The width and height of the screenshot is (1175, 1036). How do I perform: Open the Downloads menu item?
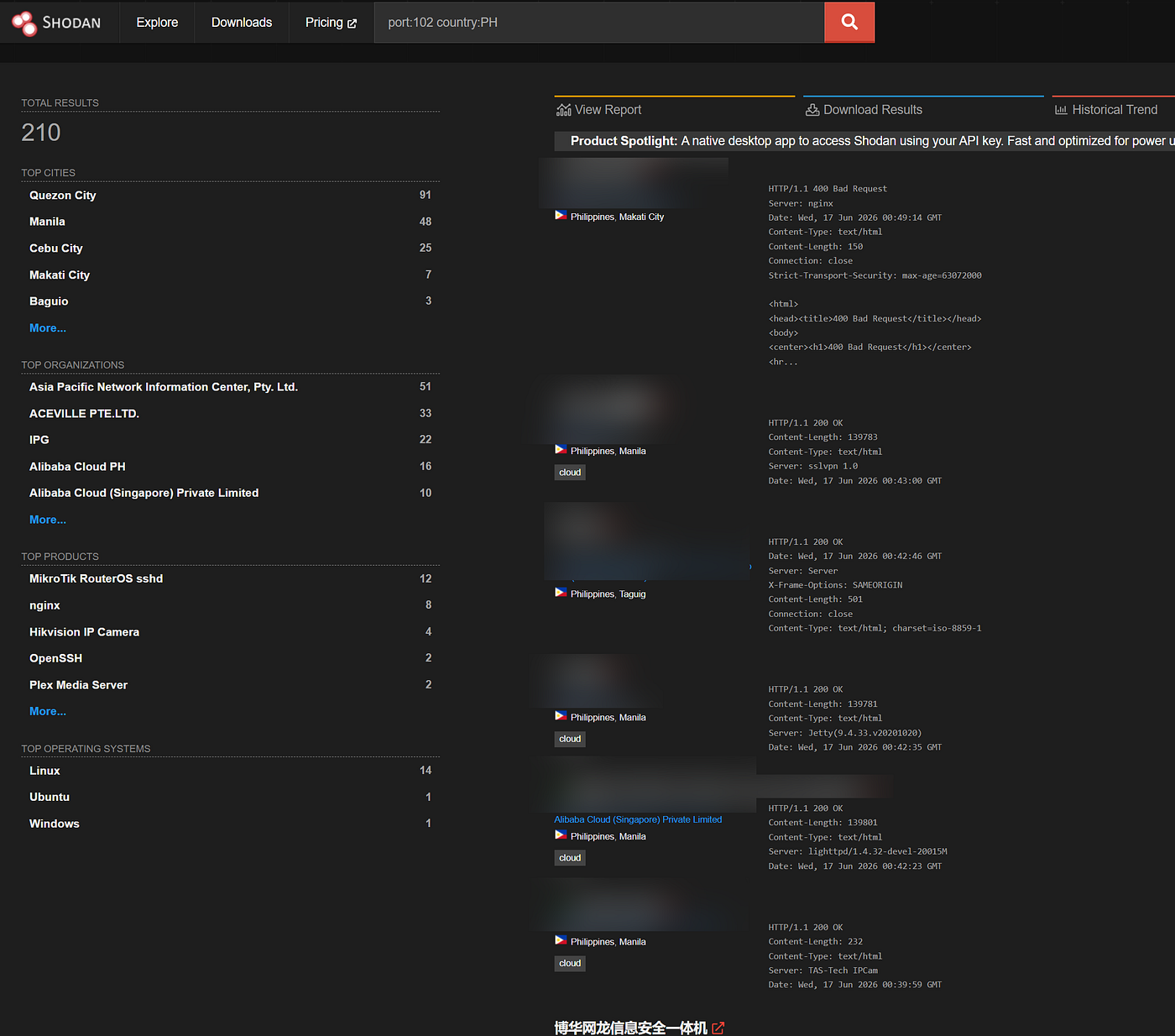point(242,23)
